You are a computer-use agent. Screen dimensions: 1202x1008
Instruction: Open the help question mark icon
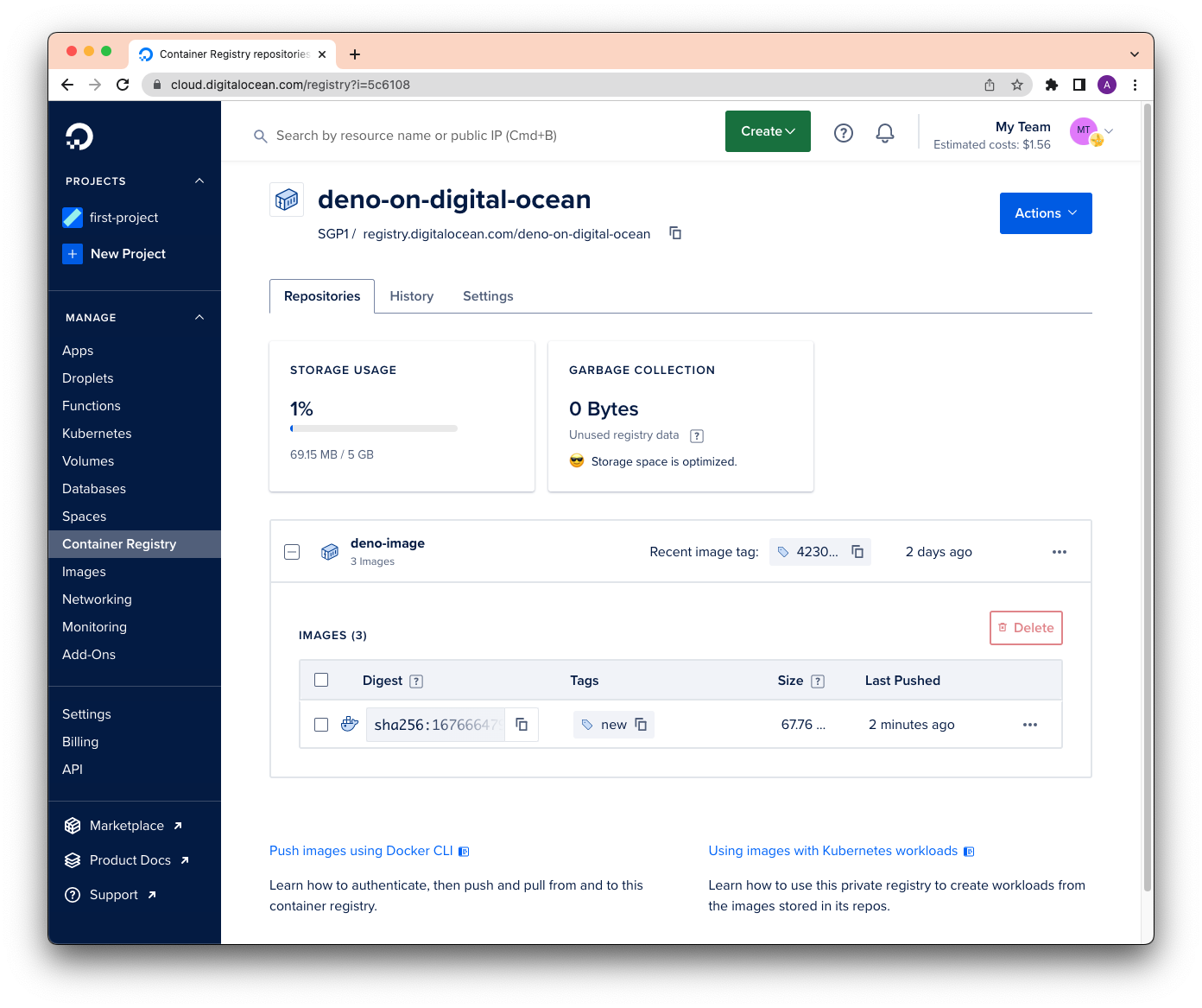coord(844,132)
